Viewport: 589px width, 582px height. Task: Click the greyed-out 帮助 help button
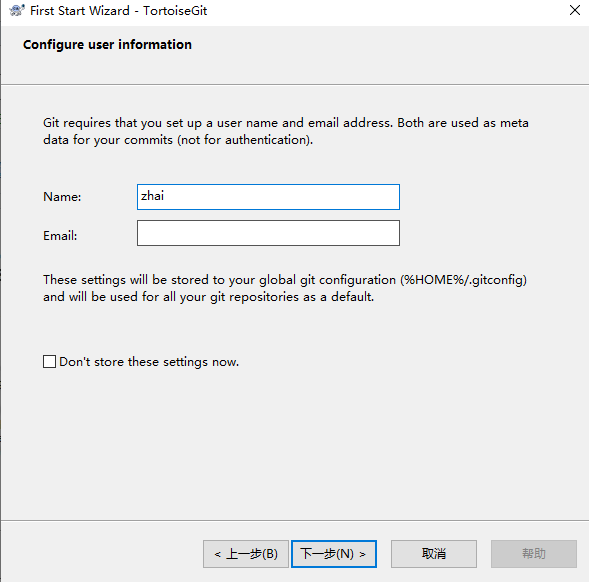(x=534, y=554)
